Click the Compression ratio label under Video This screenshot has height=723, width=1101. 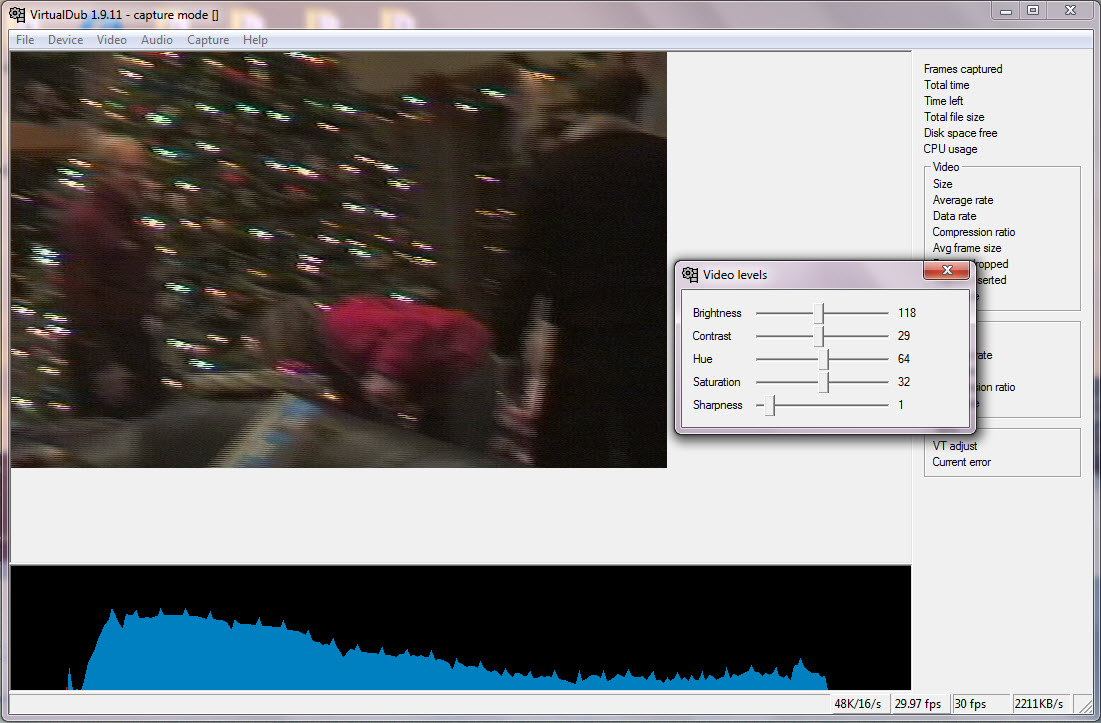973,232
